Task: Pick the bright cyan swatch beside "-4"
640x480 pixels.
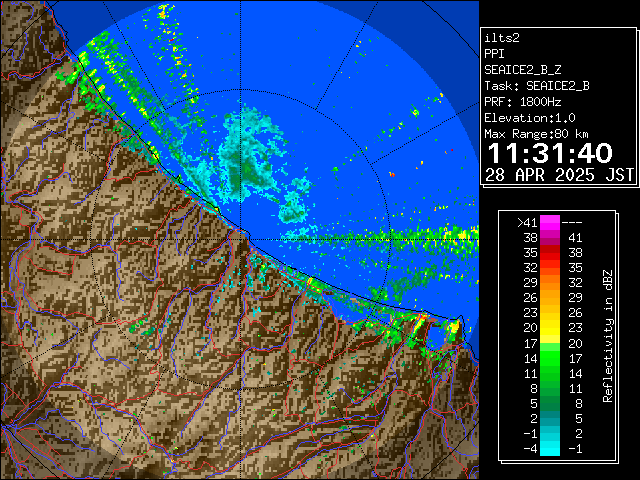Action: [x=550, y=449]
